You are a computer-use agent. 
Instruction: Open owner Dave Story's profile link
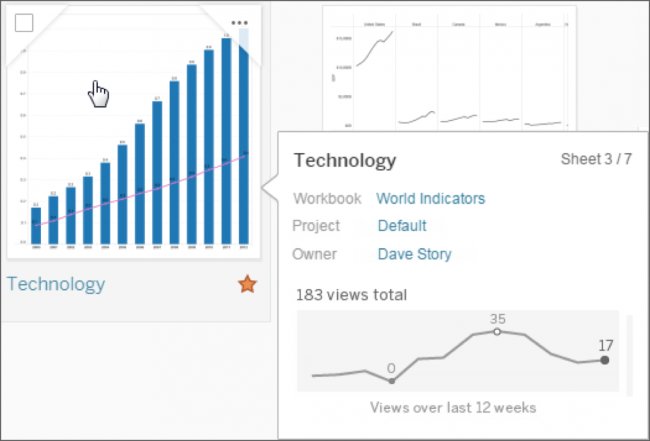coord(414,254)
